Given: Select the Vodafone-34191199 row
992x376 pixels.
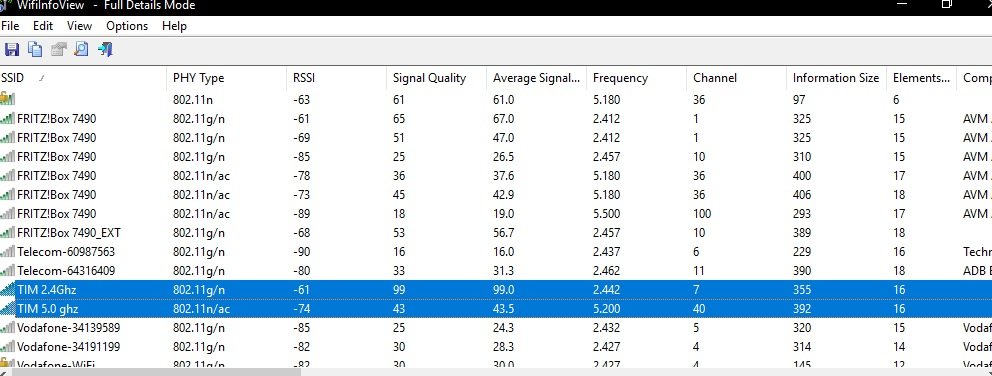Looking at the screenshot, I should pyautogui.click(x=496, y=346).
